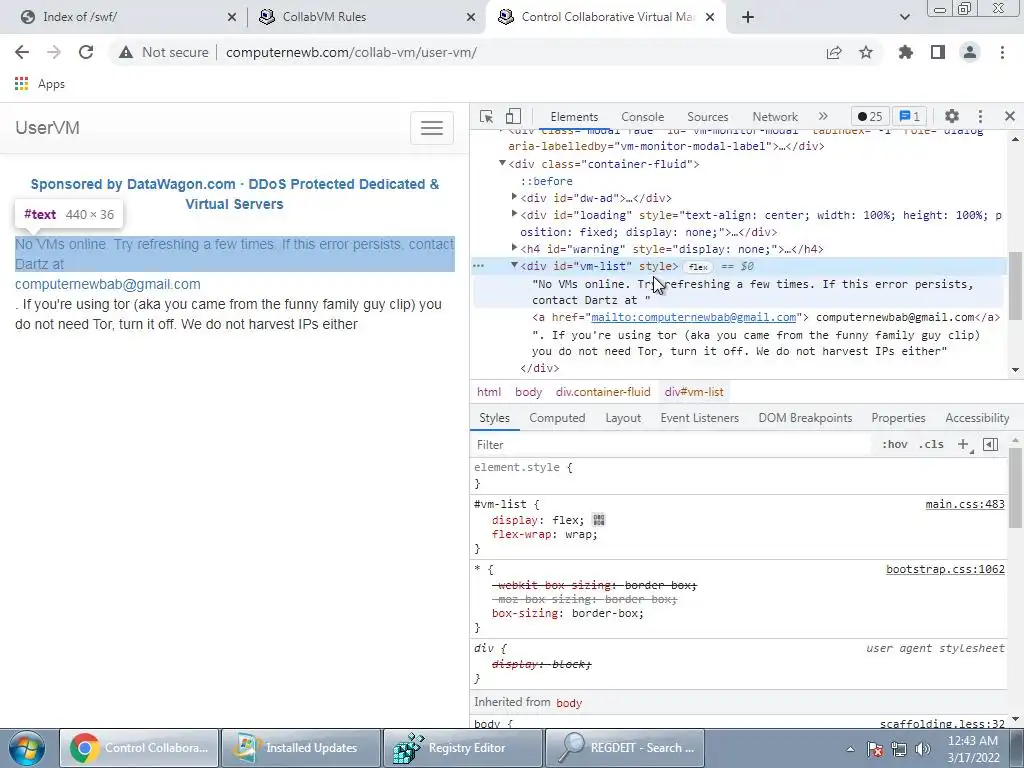Switch to the Elements DevTools tab
1024x768 pixels.
574,116
